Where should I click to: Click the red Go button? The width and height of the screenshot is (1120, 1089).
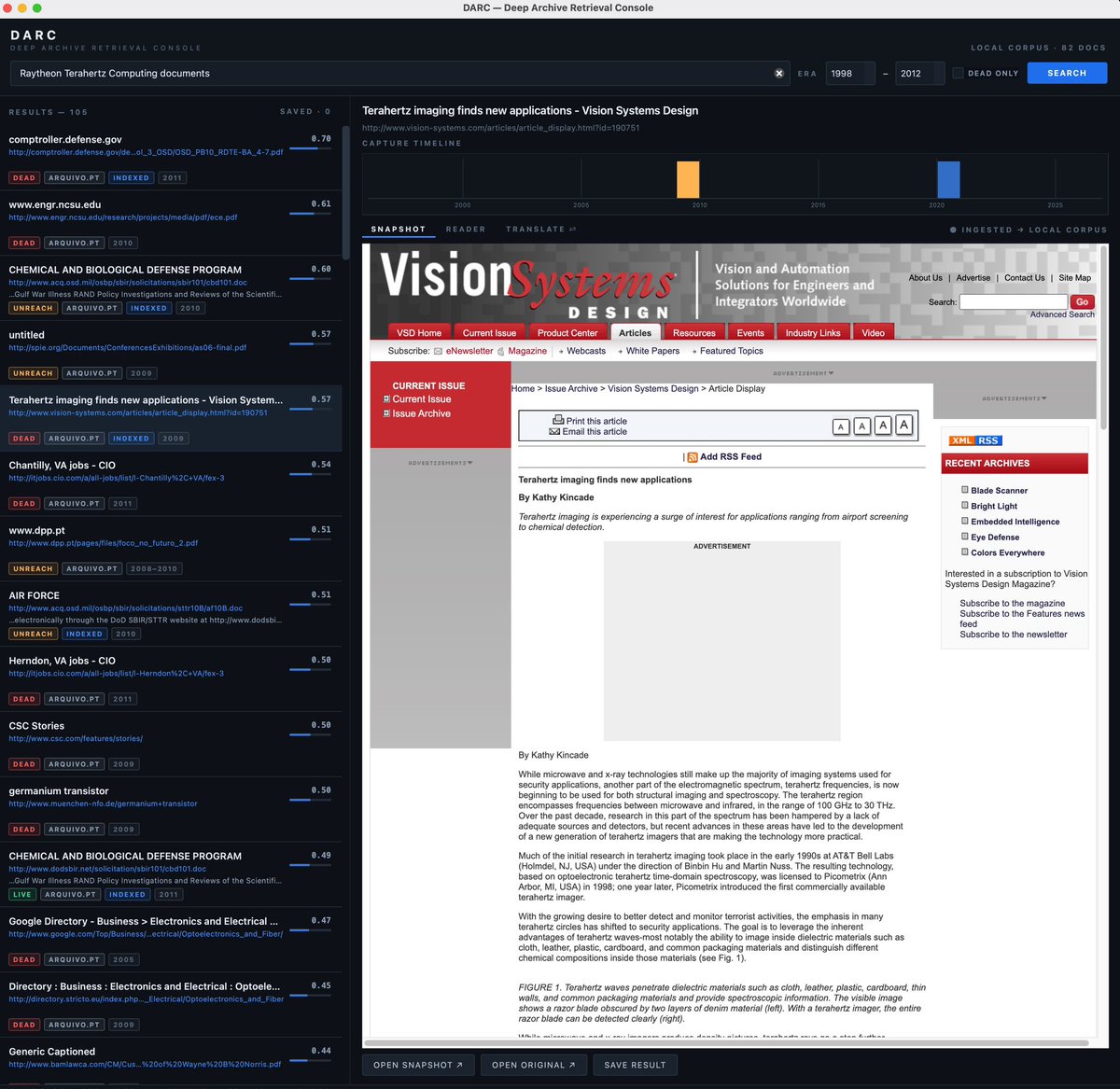click(x=1082, y=301)
